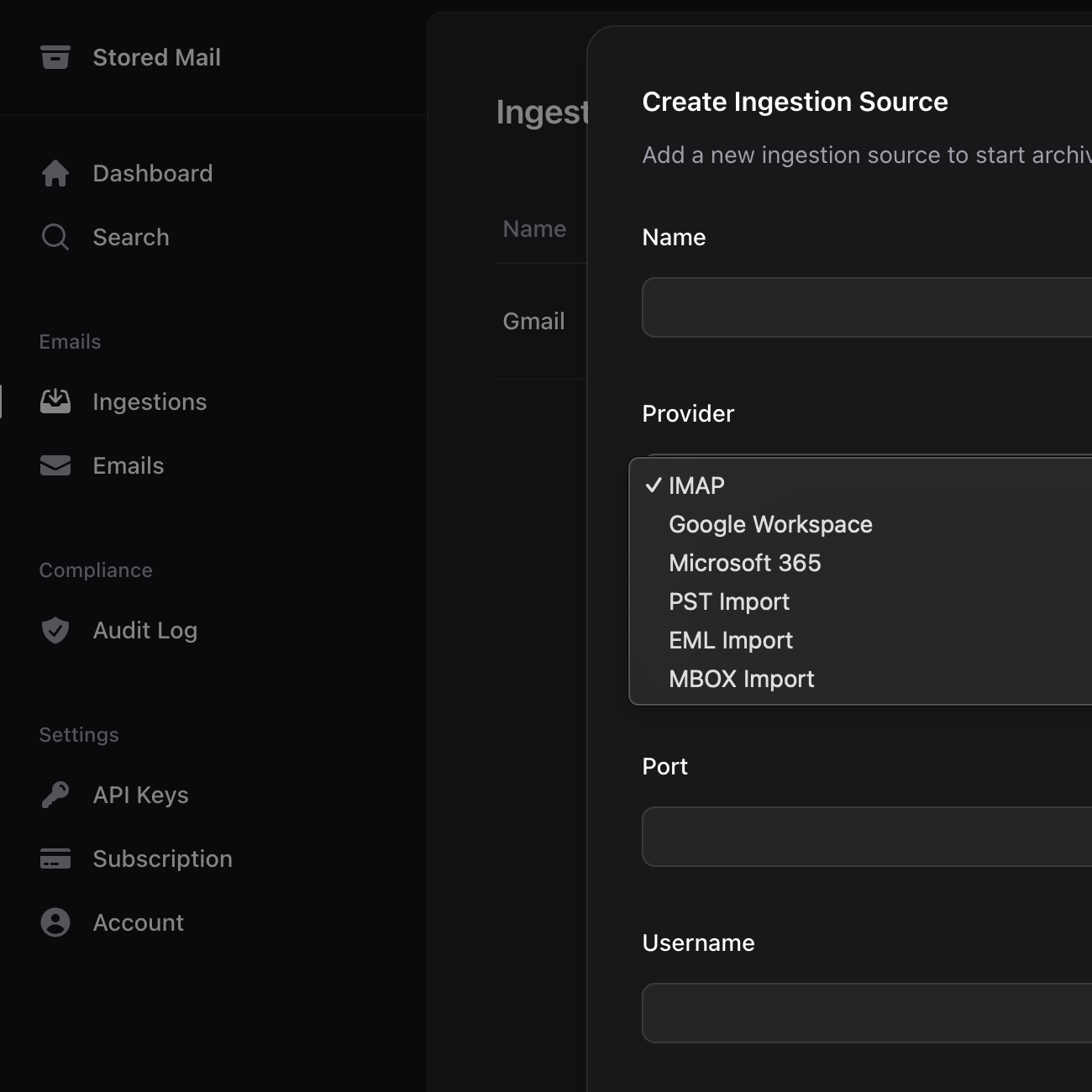Select IMAP from the provider list
Image resolution: width=1092 pixels, height=1092 pixels.
(696, 486)
